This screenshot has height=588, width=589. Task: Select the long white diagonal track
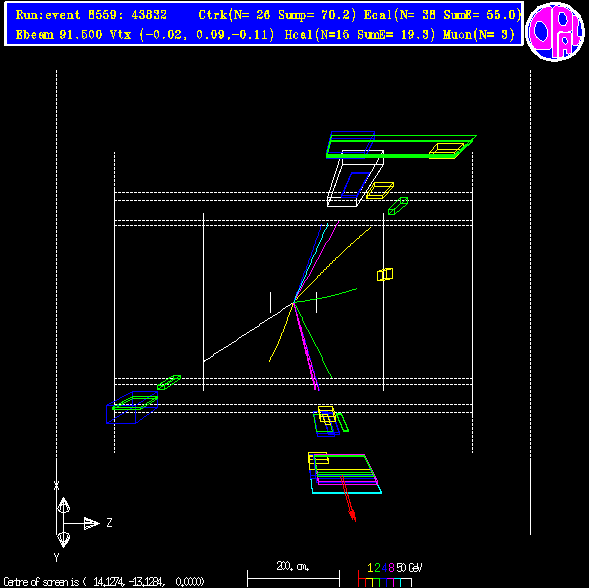(x=248, y=332)
